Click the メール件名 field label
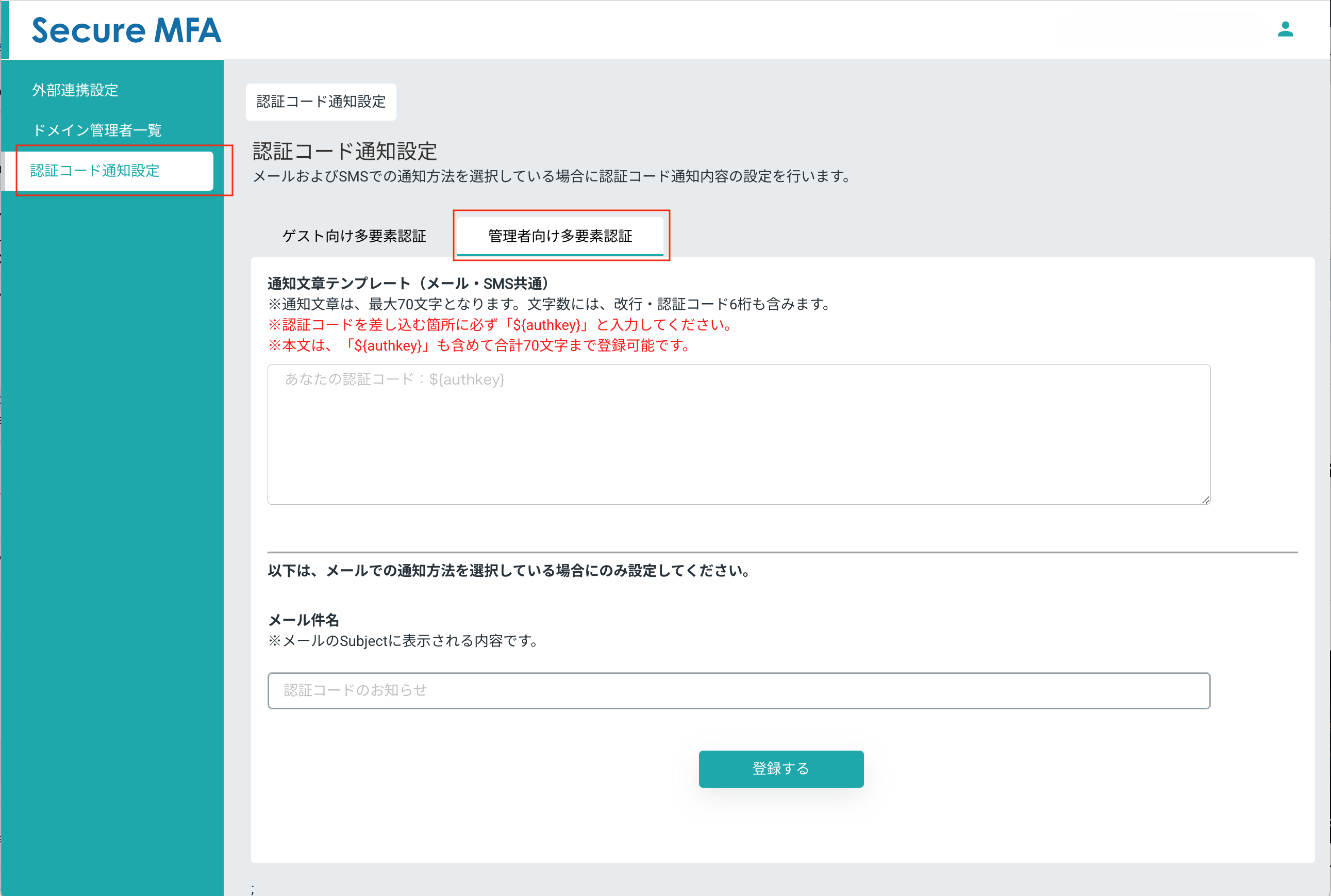Image resolution: width=1331 pixels, height=896 pixels. pyautogui.click(x=303, y=620)
